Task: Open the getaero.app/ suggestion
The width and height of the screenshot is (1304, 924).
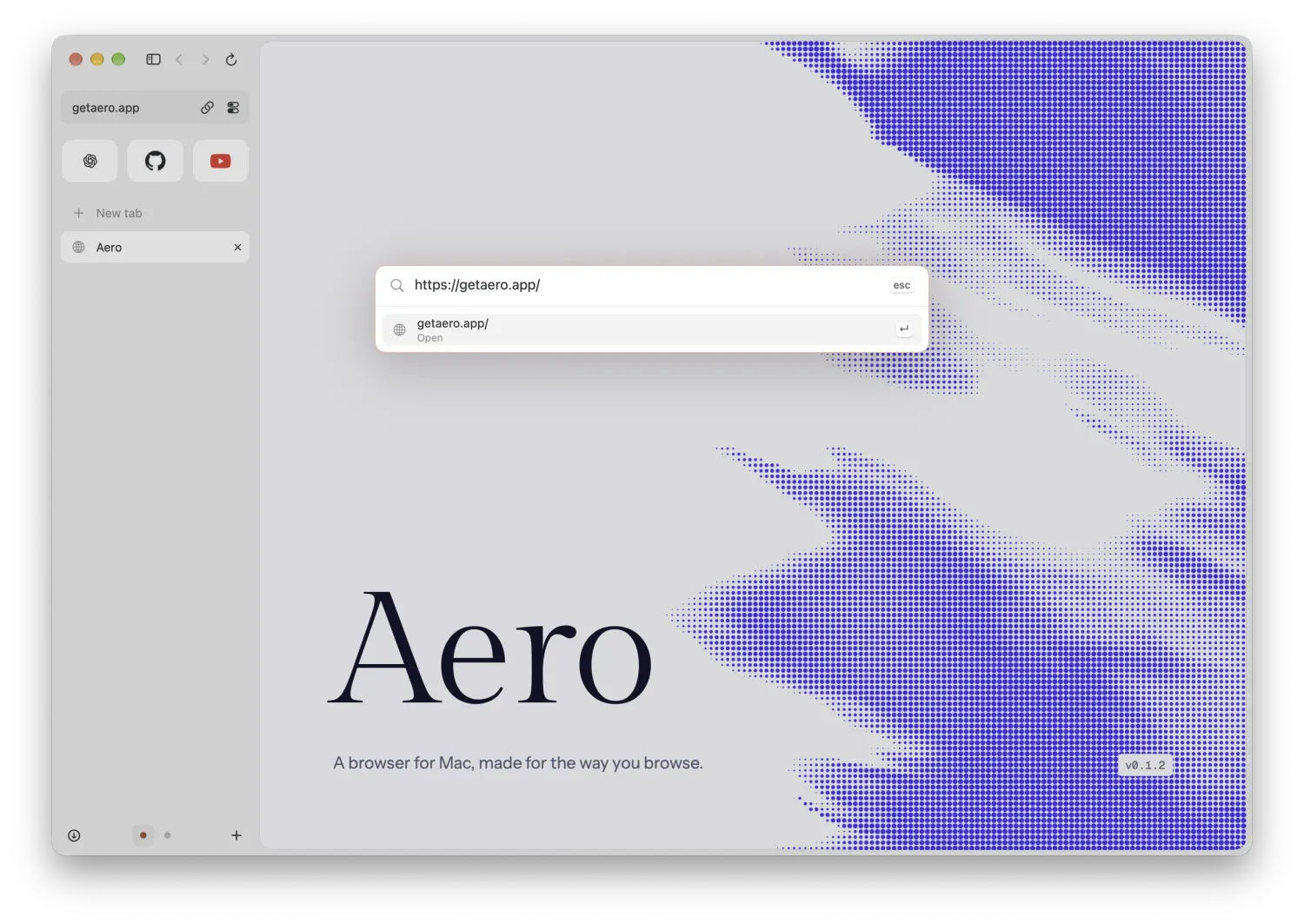Action: pos(651,329)
